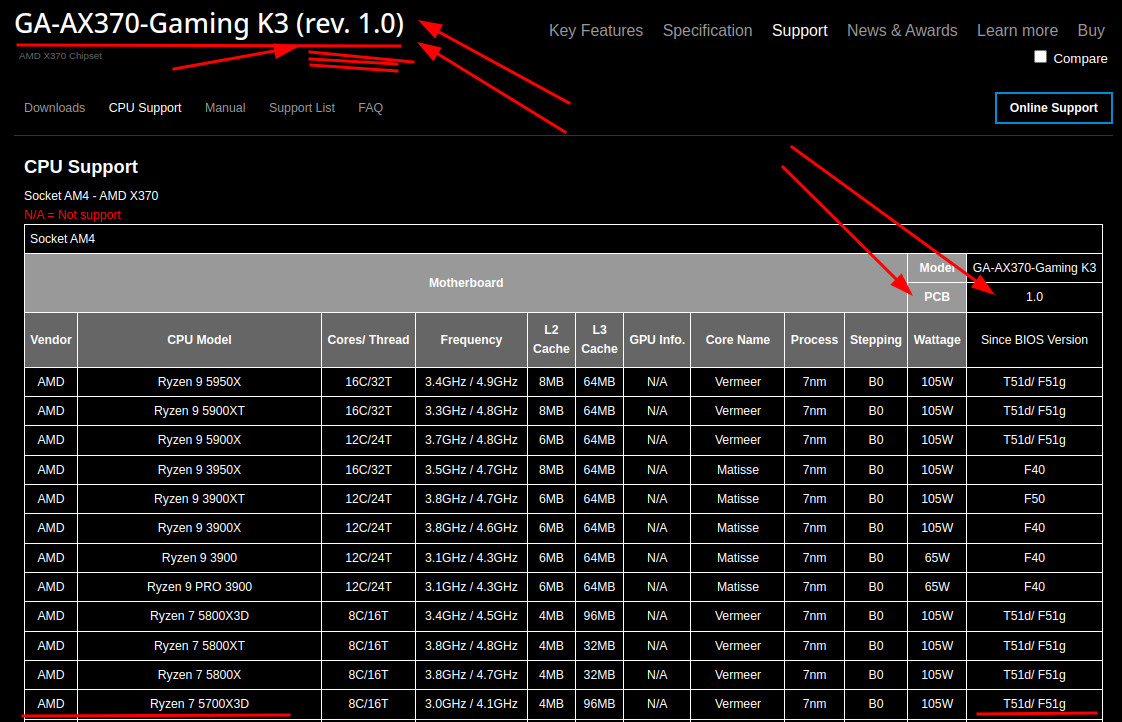Select the Ryzen 9 3950X cell
This screenshot has height=722, width=1122.
click(199, 470)
